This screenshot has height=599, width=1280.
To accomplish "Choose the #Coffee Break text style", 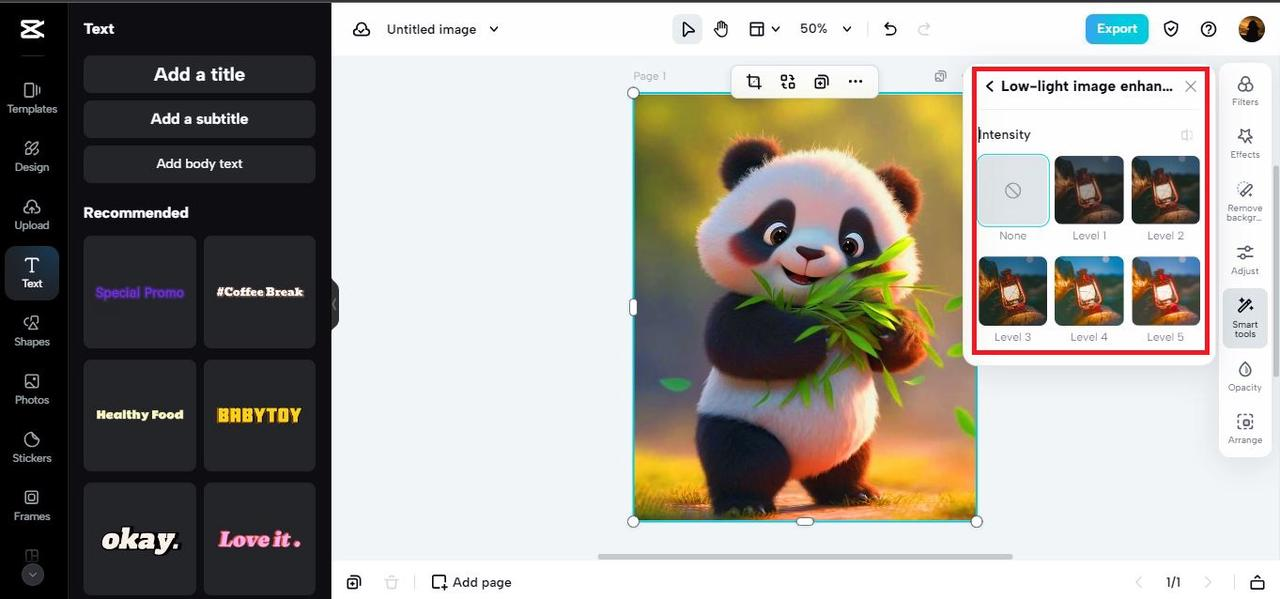I will (x=260, y=292).
